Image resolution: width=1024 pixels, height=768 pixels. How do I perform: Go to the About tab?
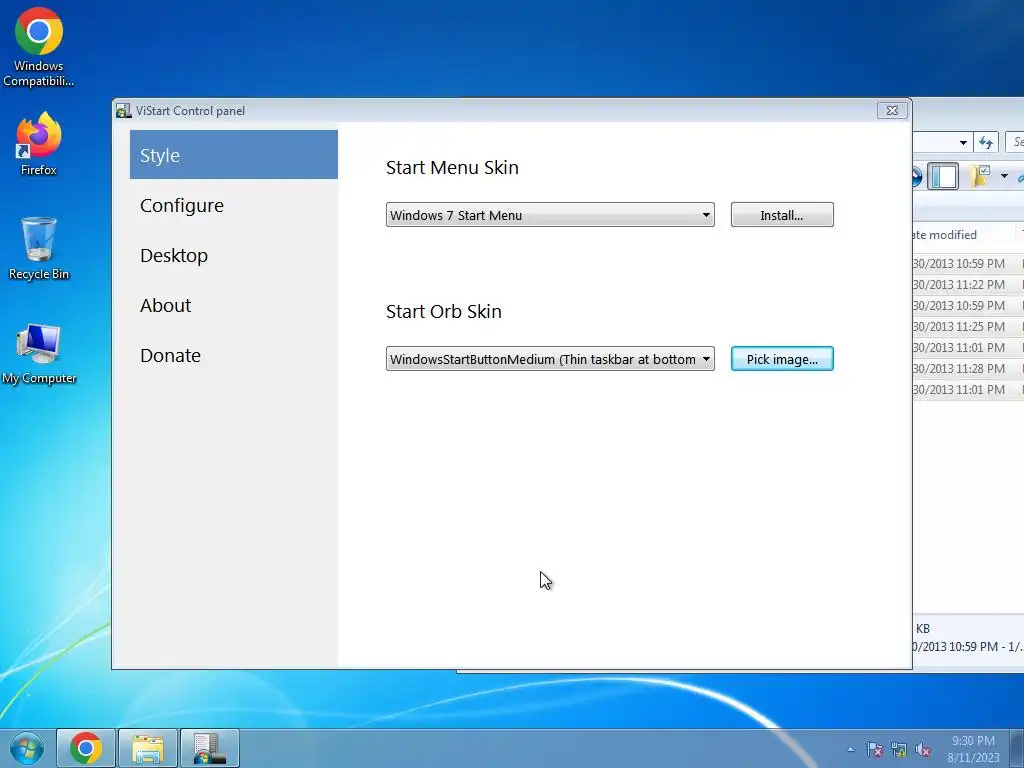click(234, 305)
